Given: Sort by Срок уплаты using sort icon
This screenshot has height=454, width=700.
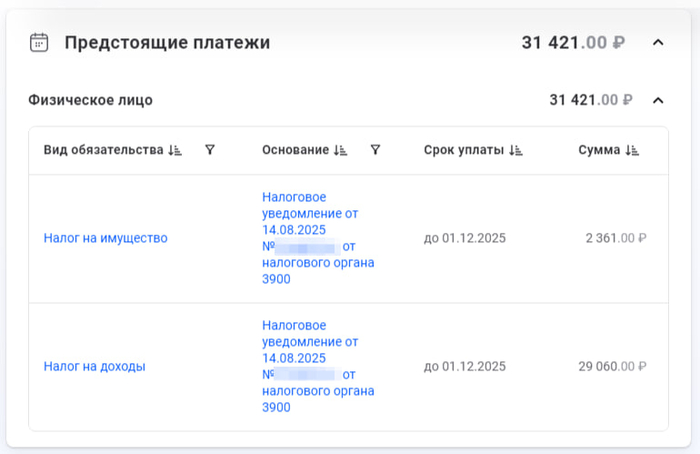Looking at the screenshot, I should click(x=516, y=150).
